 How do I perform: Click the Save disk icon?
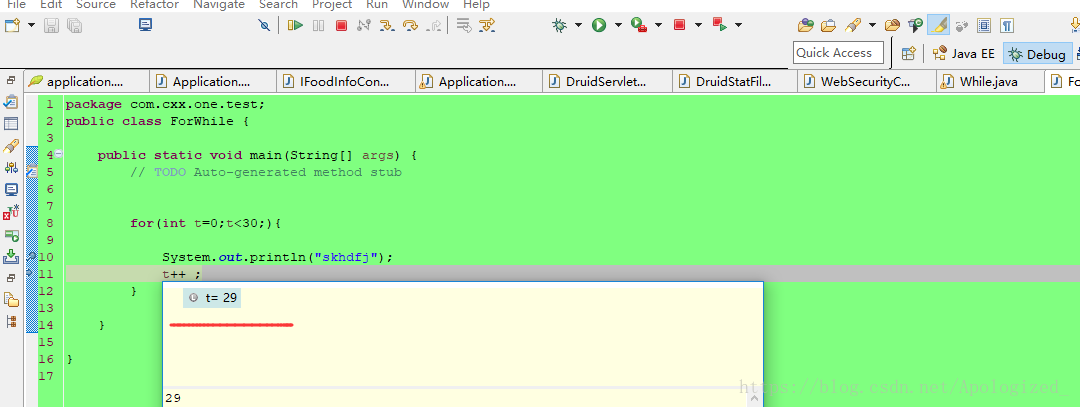52,25
